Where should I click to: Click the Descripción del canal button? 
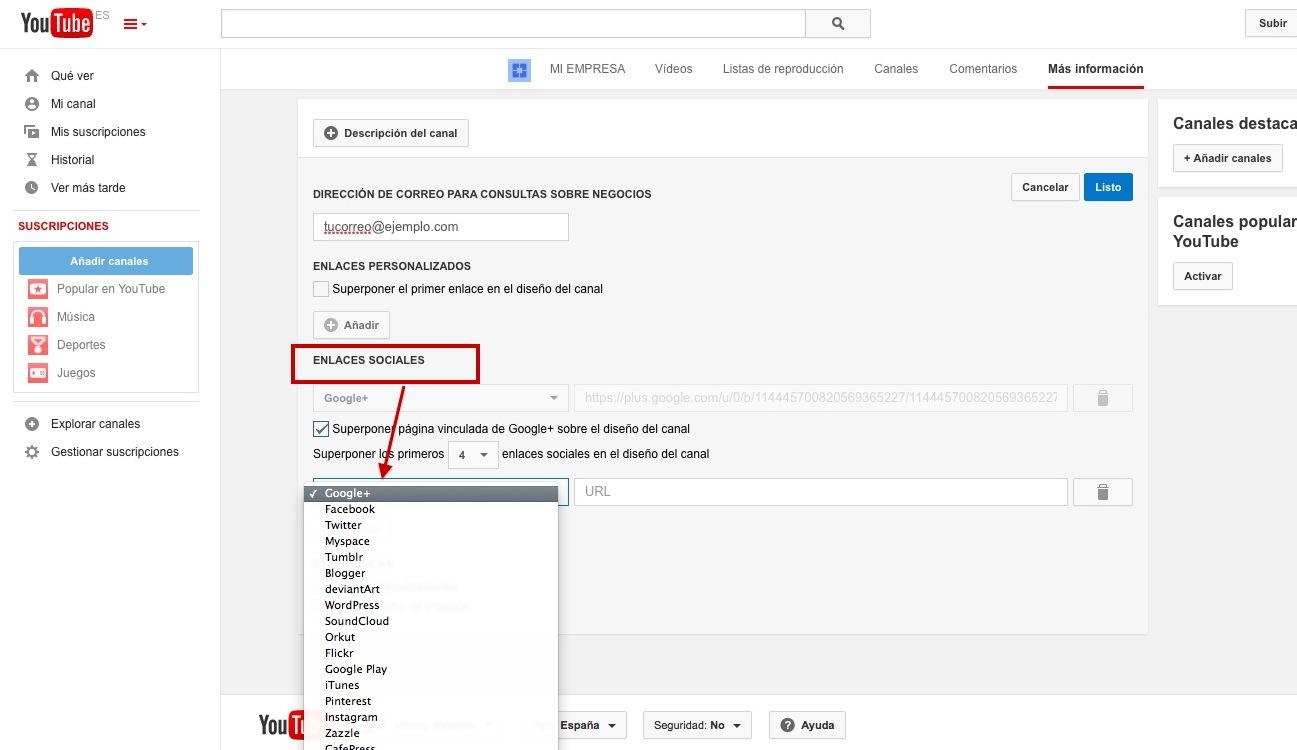[391, 133]
